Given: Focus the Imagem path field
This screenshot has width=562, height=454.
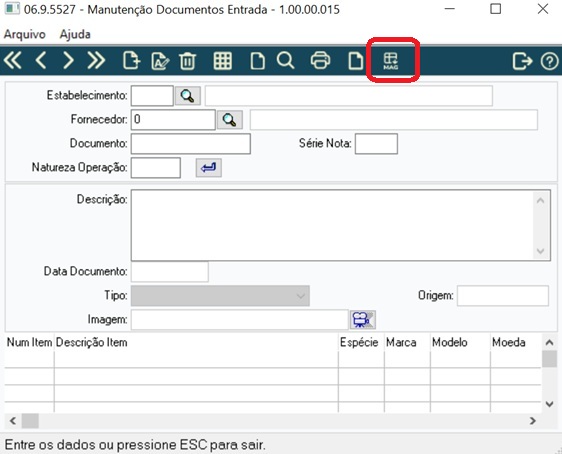Looking at the screenshot, I should 240,320.
